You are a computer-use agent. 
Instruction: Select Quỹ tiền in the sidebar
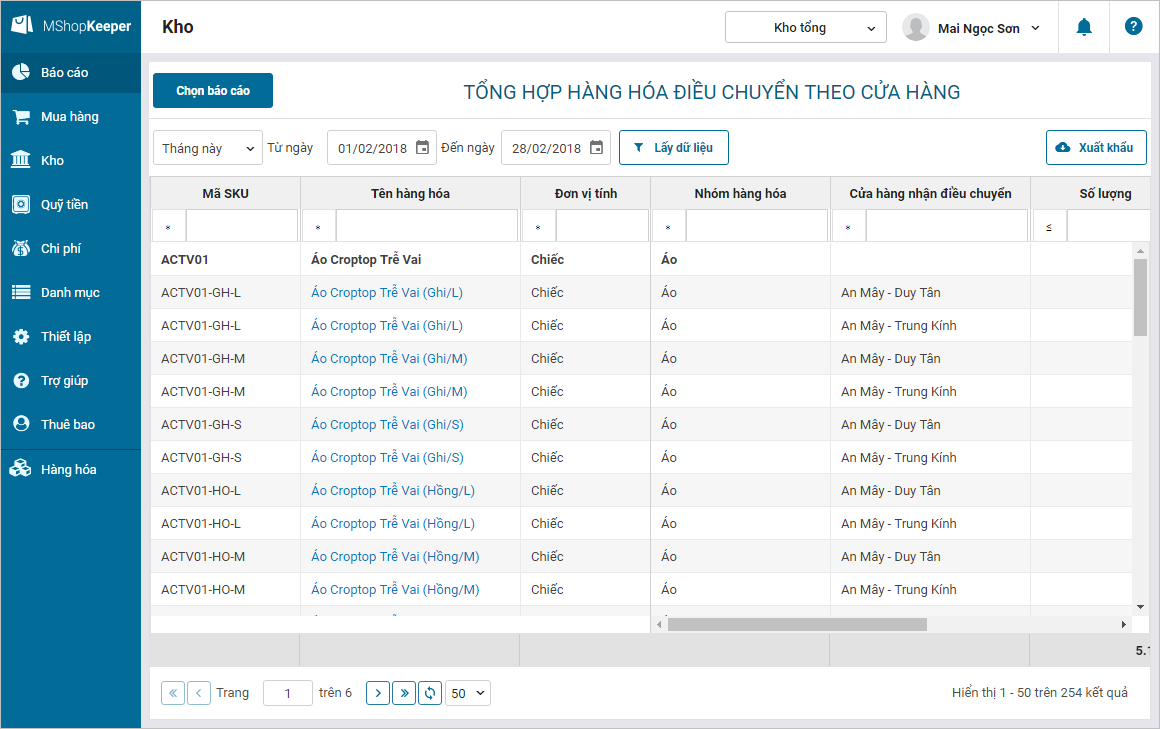pos(64,205)
